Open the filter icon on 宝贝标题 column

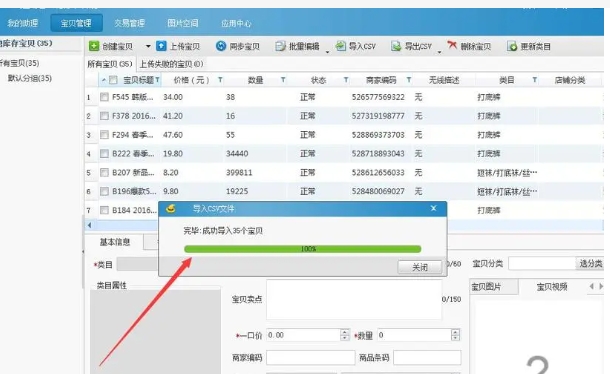(158, 80)
